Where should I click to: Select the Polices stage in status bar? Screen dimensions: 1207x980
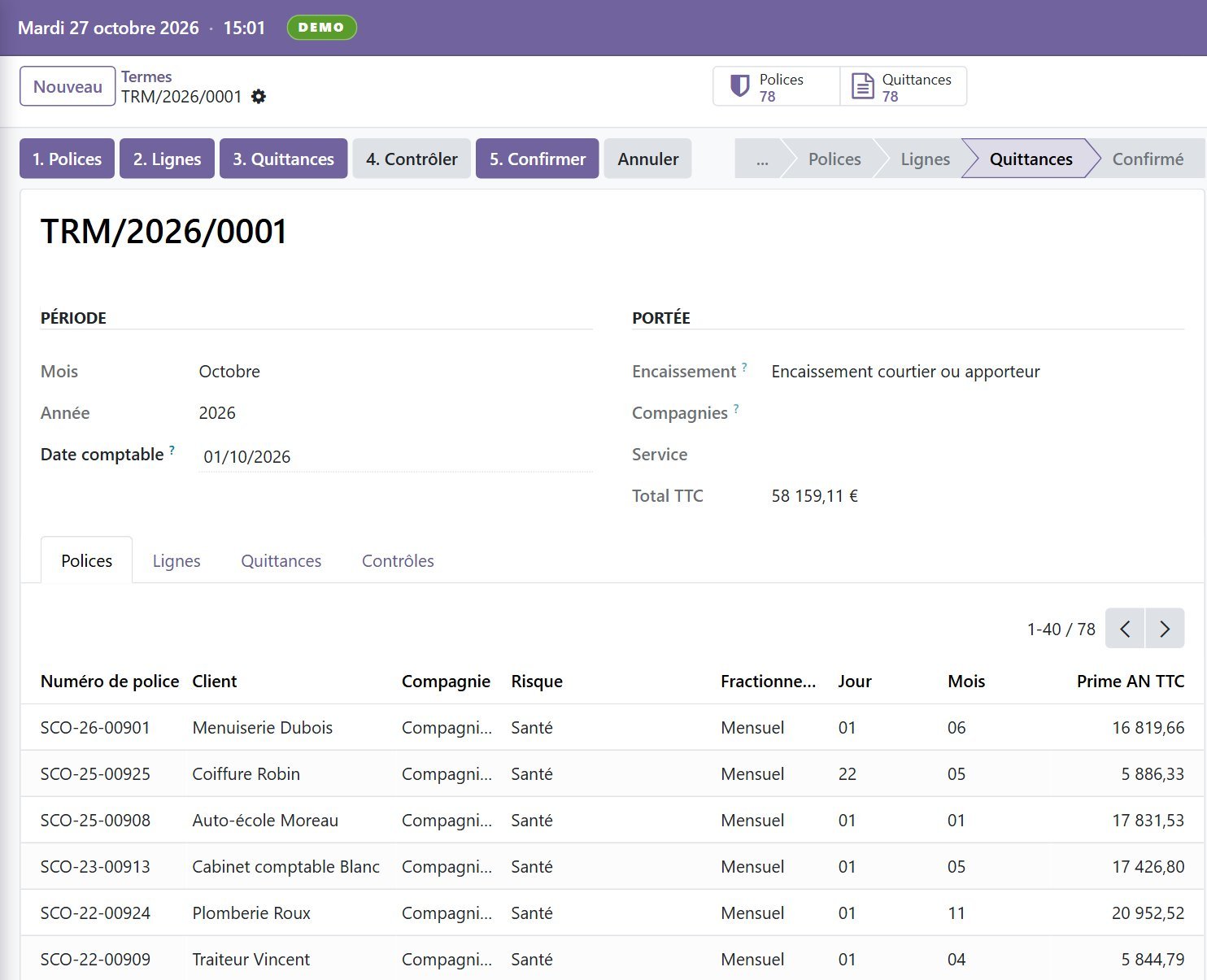click(834, 159)
